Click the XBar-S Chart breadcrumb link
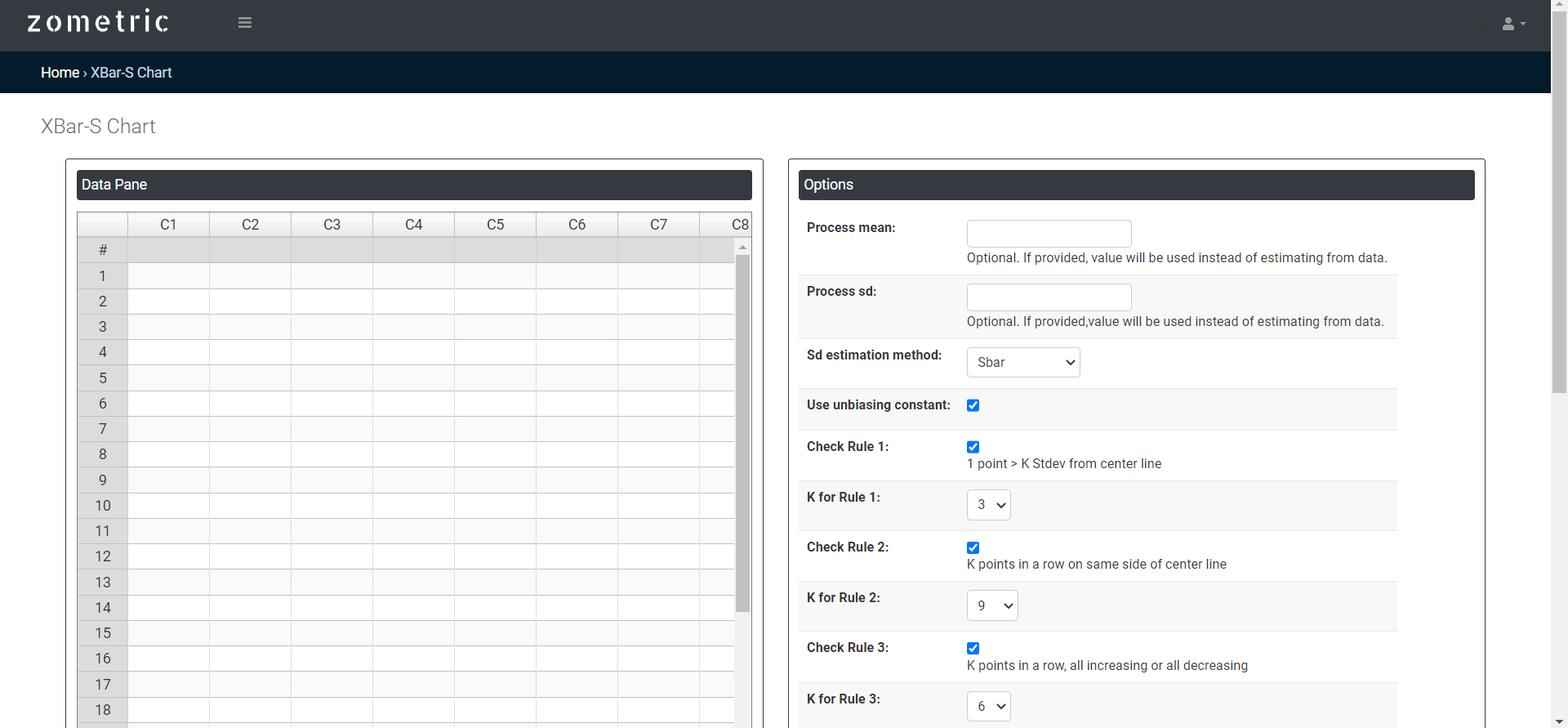The image size is (1568, 728). click(131, 73)
